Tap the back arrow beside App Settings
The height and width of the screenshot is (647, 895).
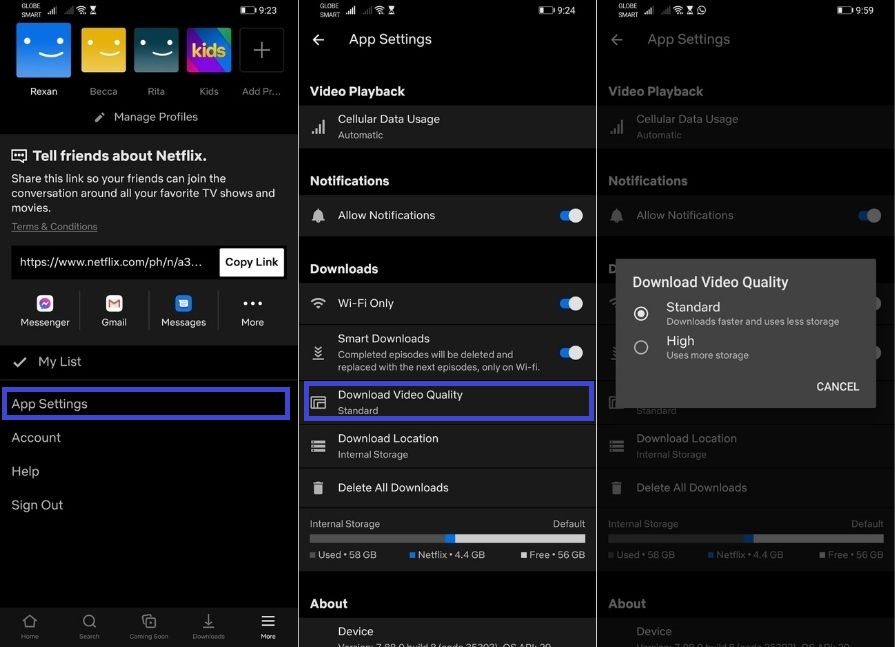click(319, 40)
